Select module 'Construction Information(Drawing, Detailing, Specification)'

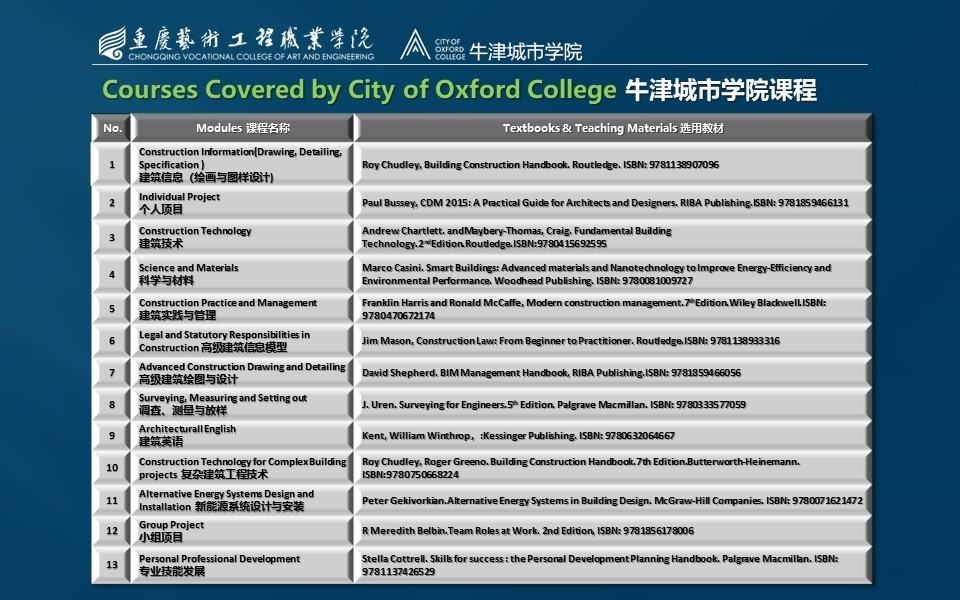click(x=243, y=164)
